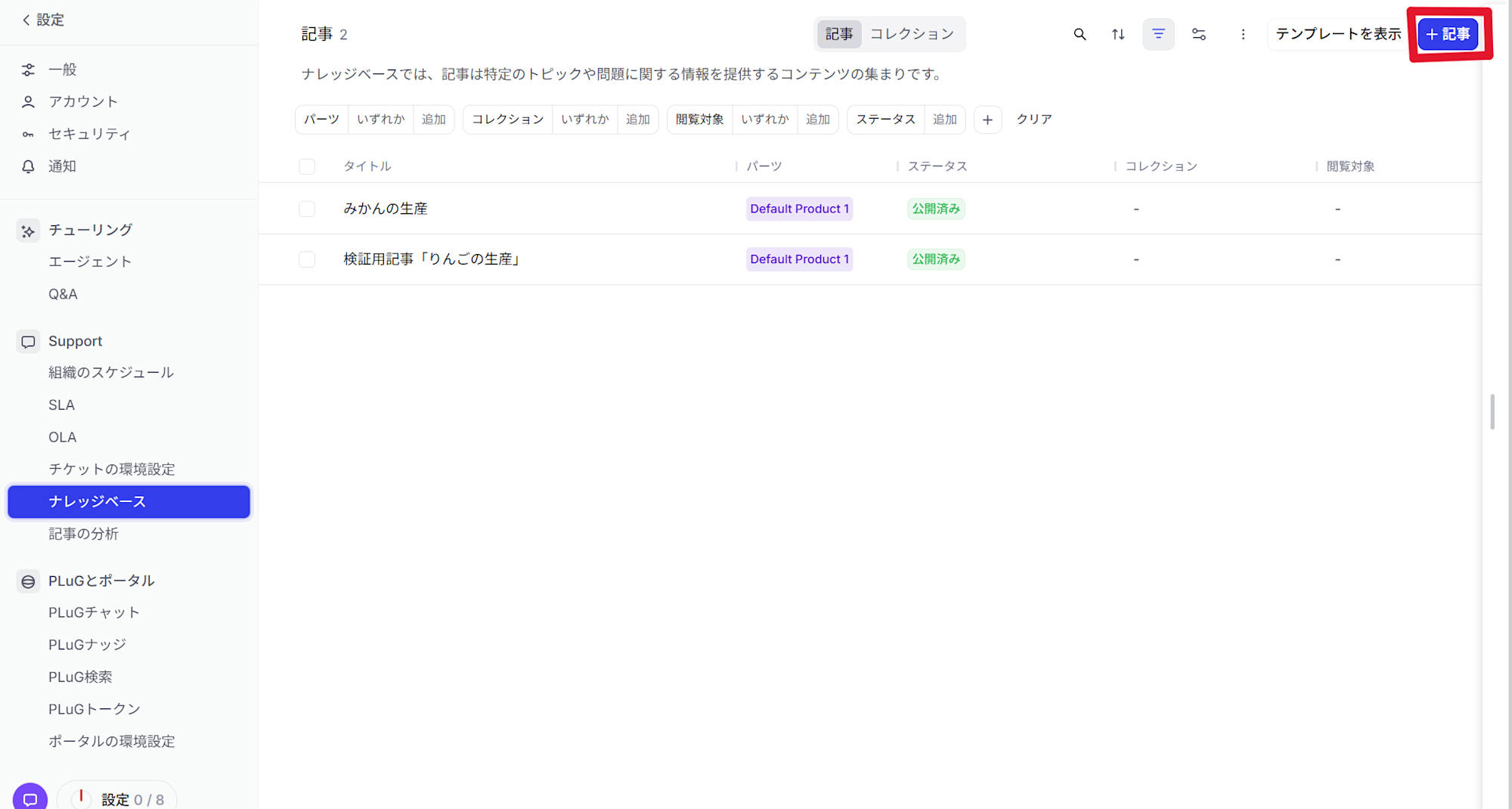Open the コレクション filter いずれか dropdown
Viewport: 1512px width, 809px height.
point(584,119)
